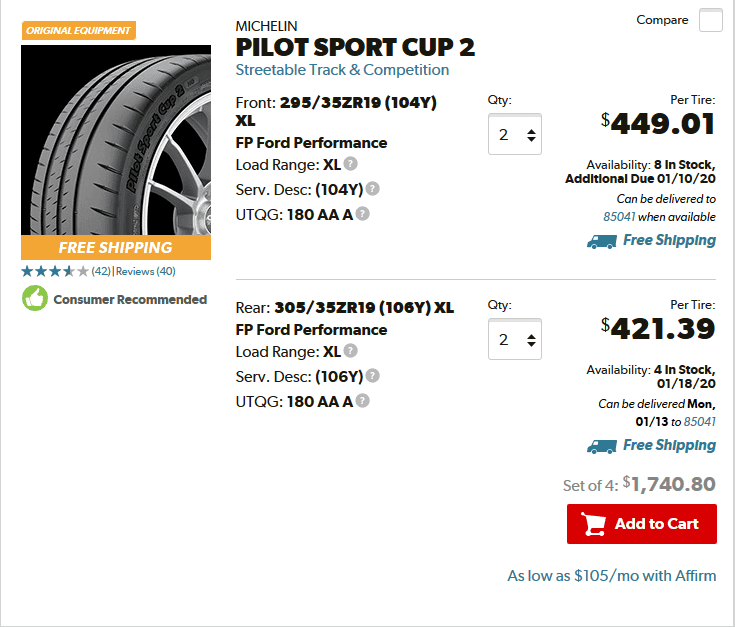Add the tire set to cart
Screen dimensions: 735x627
[642, 524]
